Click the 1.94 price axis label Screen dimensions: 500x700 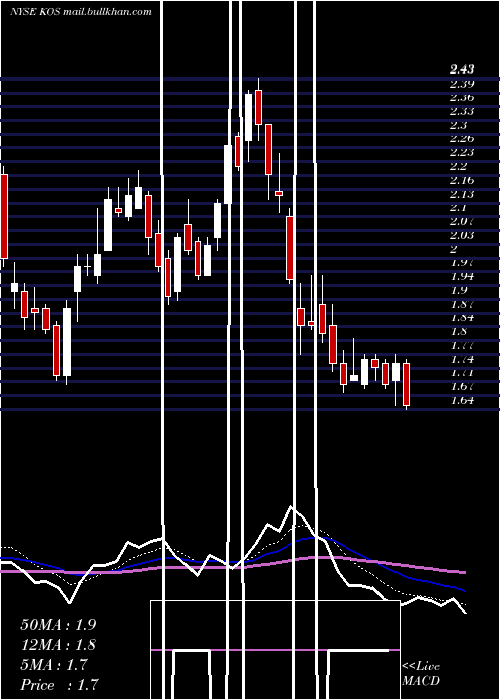[462, 276]
